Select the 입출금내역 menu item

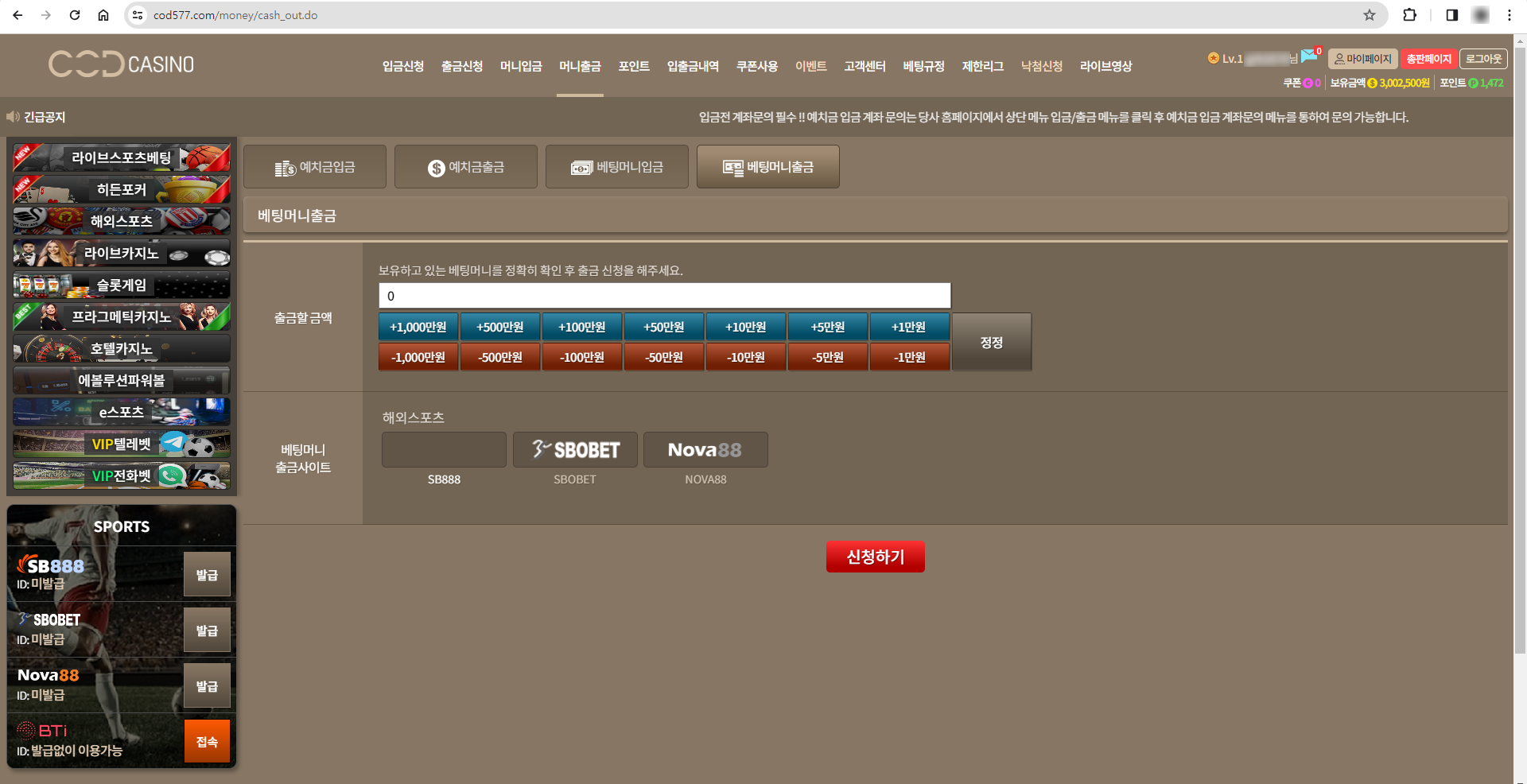click(x=693, y=66)
